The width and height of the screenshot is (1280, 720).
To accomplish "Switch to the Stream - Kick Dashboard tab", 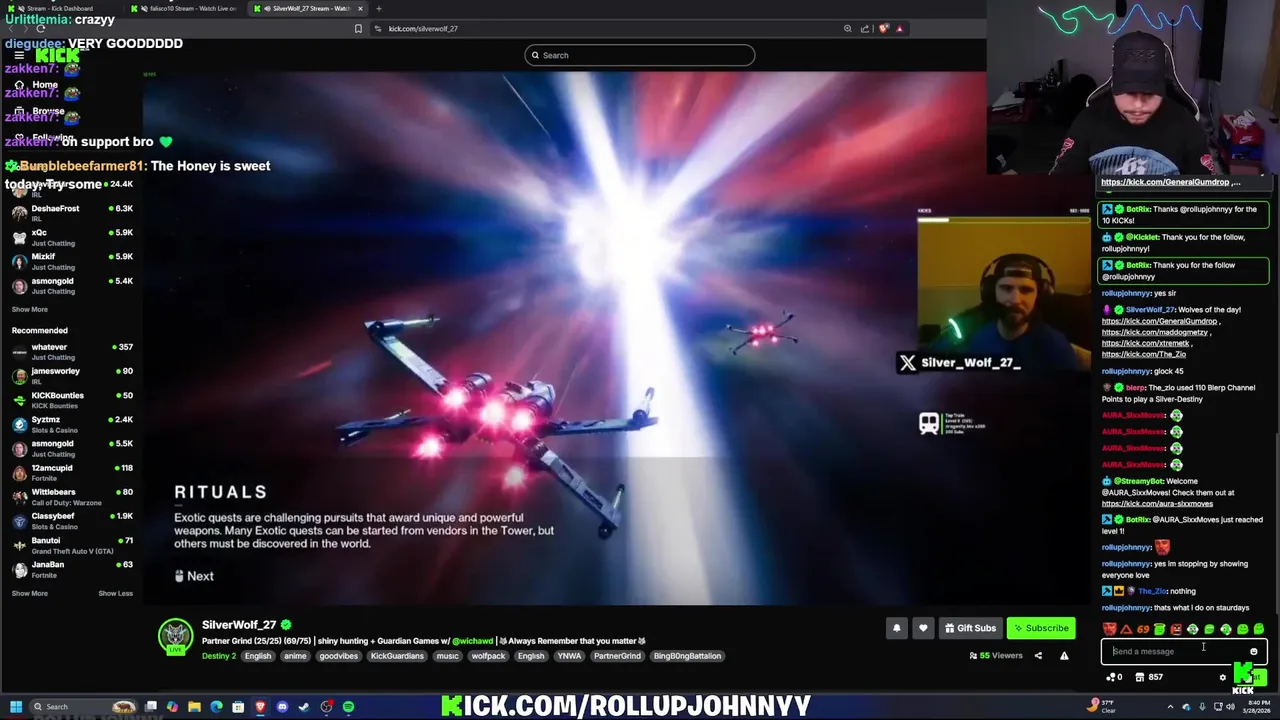I will pos(60,8).
